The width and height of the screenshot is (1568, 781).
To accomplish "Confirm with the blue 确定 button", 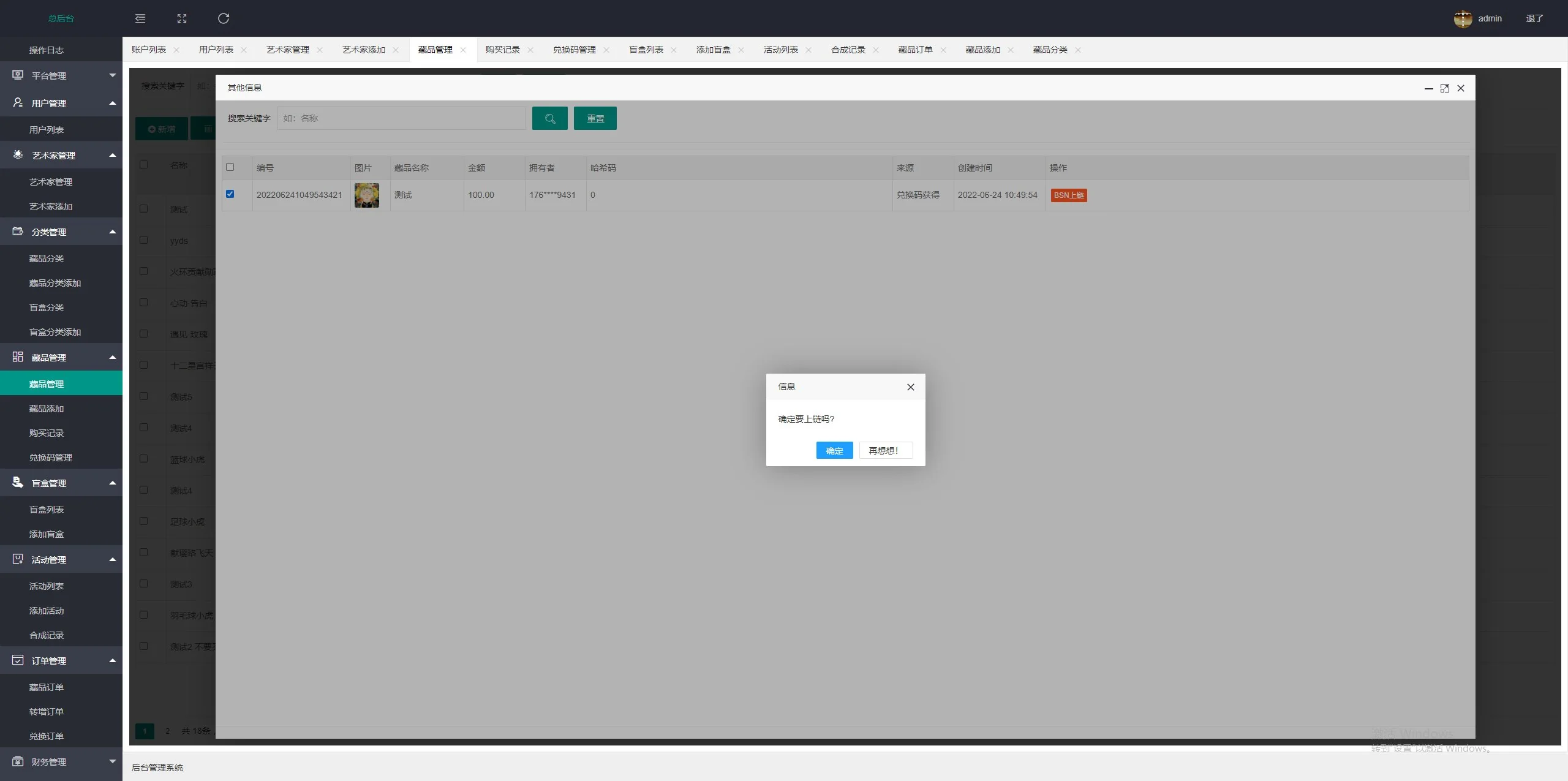I will coord(834,451).
